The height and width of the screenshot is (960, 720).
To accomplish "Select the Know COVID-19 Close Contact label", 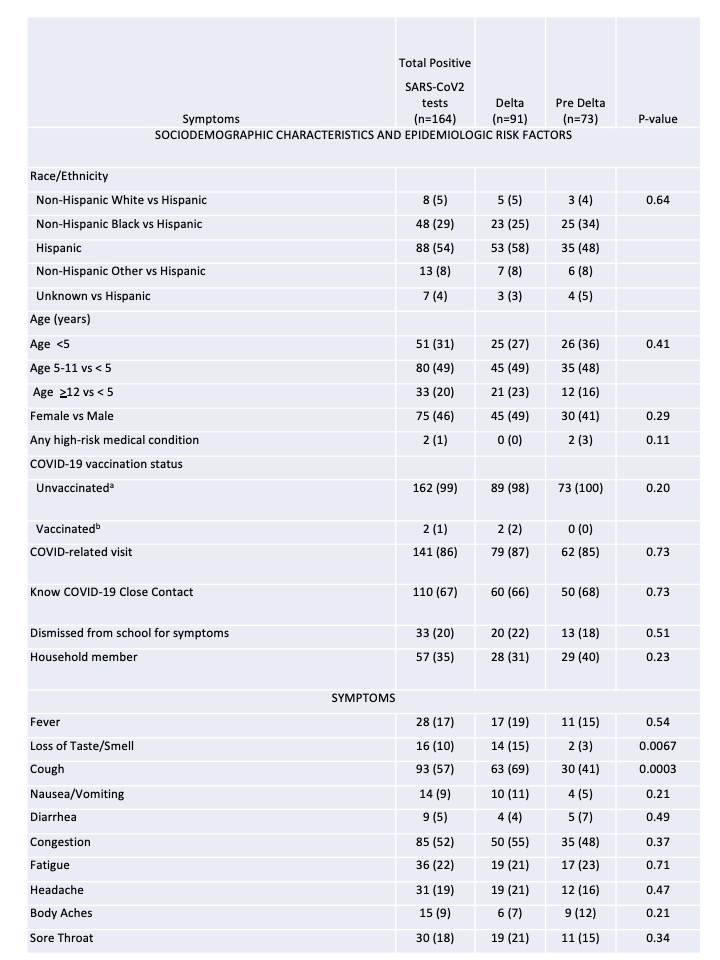I will (x=111, y=592).
